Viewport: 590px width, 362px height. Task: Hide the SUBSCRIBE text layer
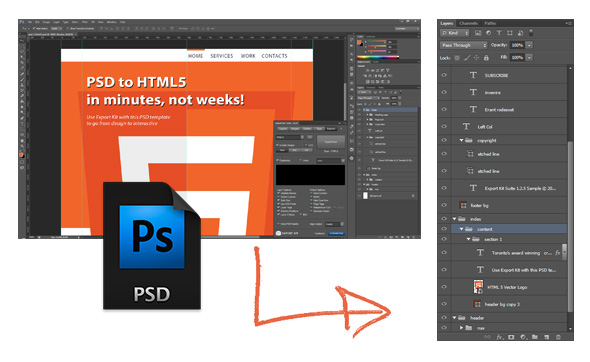point(444,75)
